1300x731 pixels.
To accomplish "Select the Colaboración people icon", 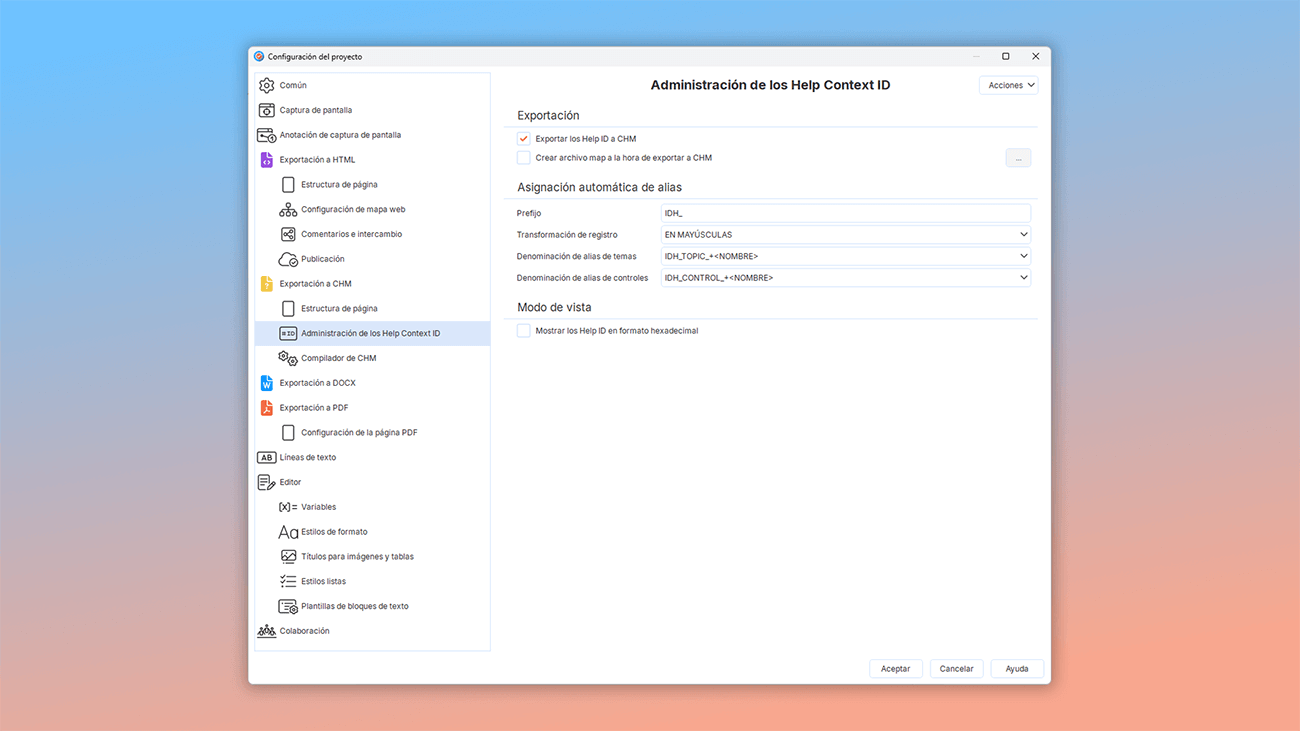I will pyautogui.click(x=267, y=630).
